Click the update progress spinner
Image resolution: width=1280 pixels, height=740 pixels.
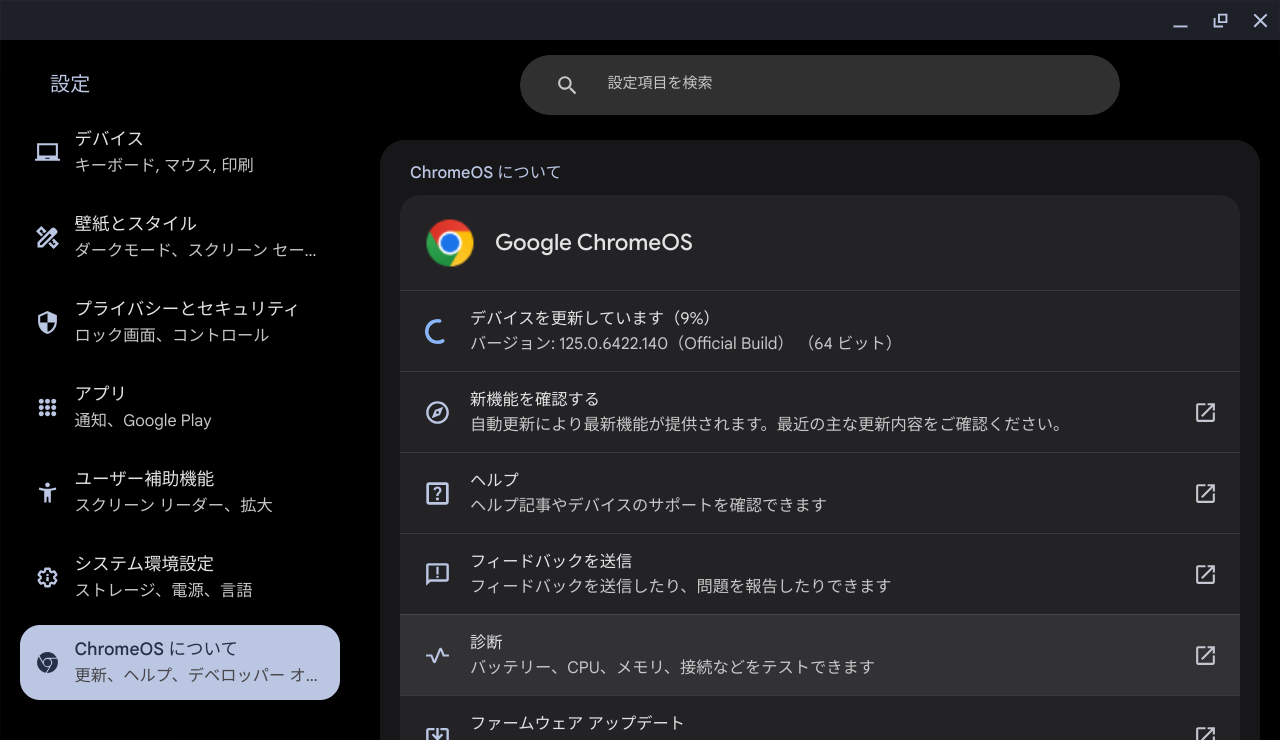pyautogui.click(x=435, y=330)
